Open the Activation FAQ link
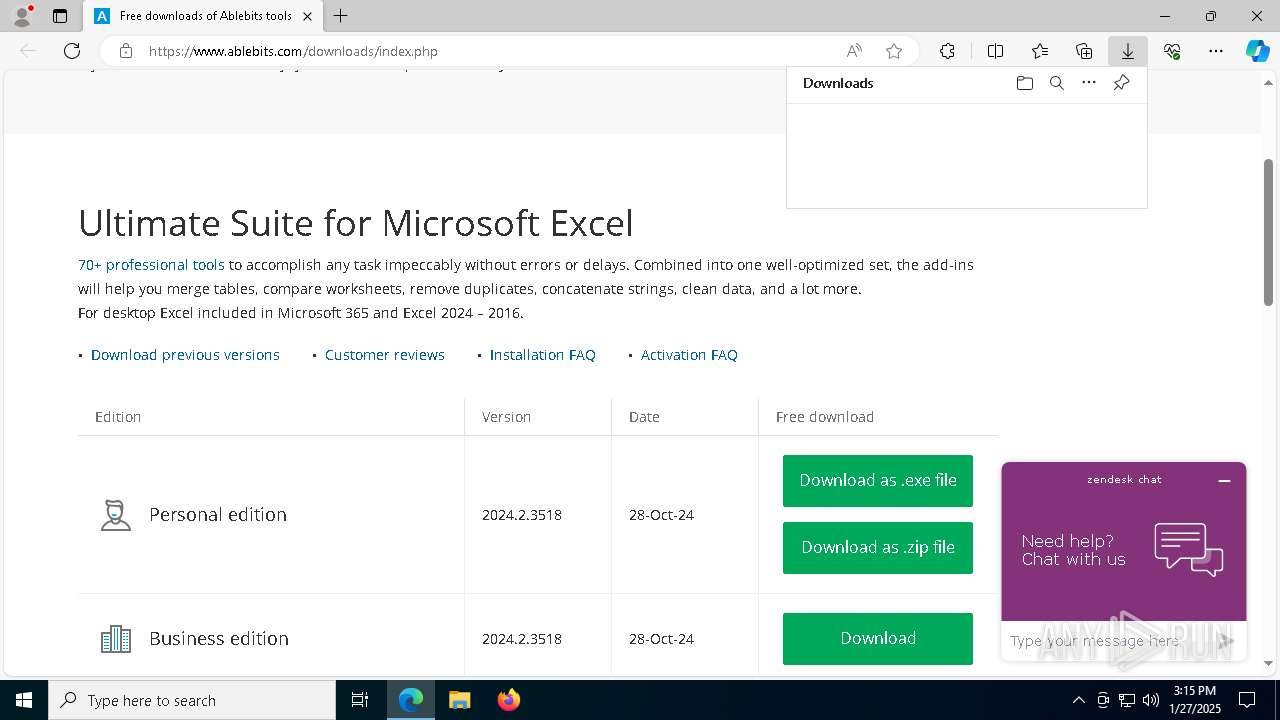 [x=689, y=355]
